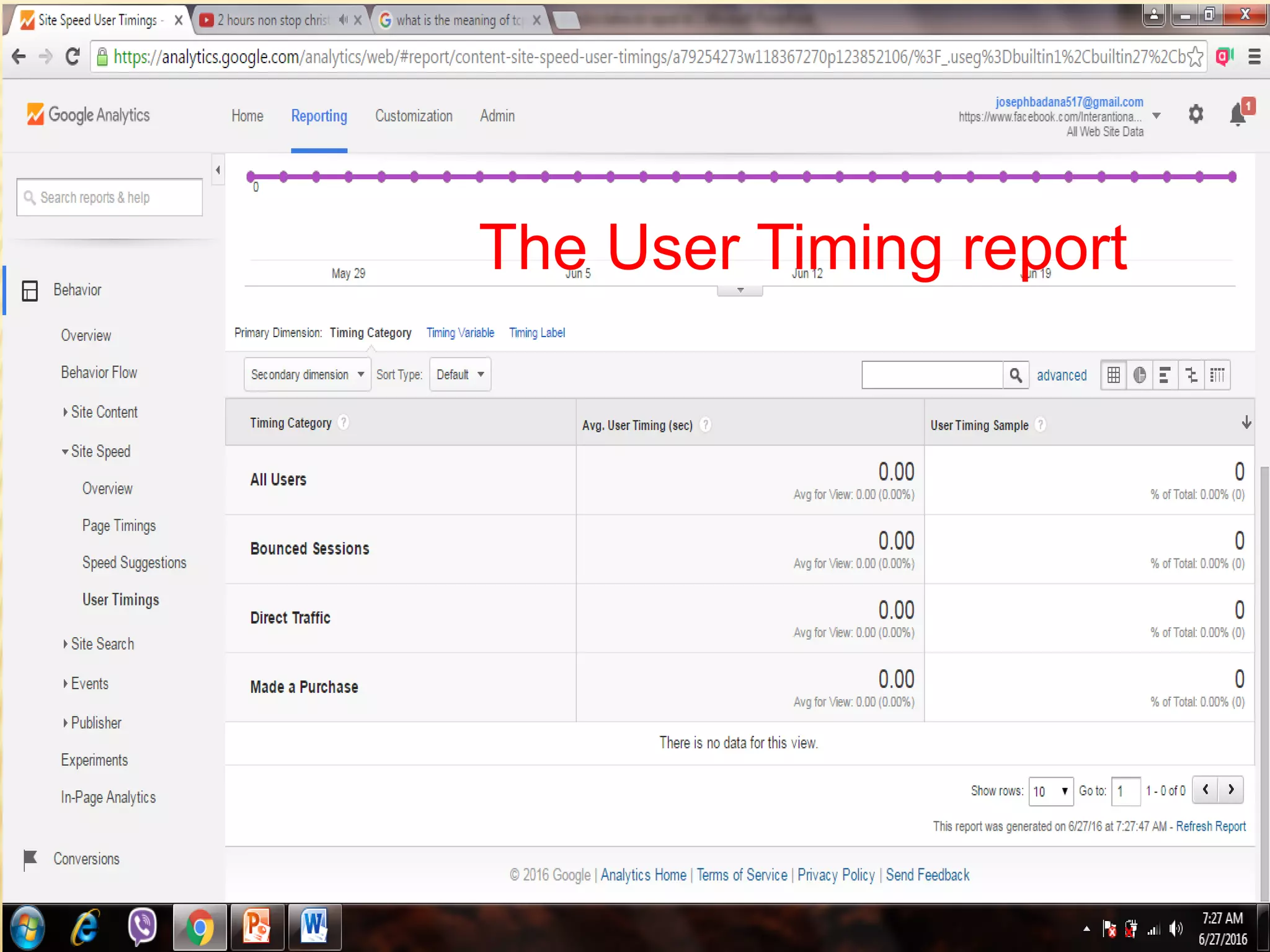Image resolution: width=1270 pixels, height=952 pixels.
Task: Open Terms of Service link
Action: pyautogui.click(x=742, y=875)
